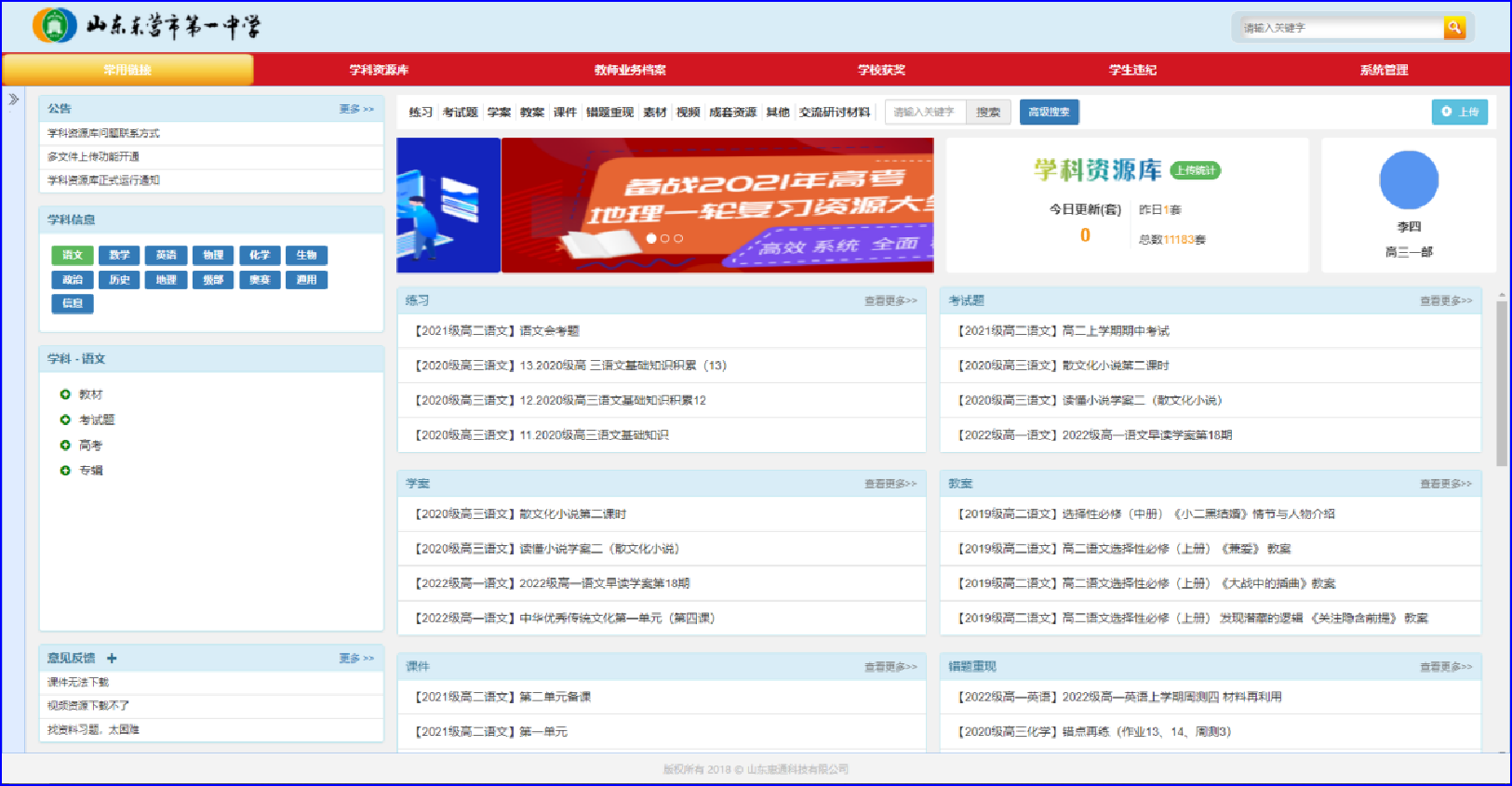Image resolution: width=1512 pixels, height=786 pixels.
Task: Open the 学科资源库 navigation menu
Action: coord(379,70)
